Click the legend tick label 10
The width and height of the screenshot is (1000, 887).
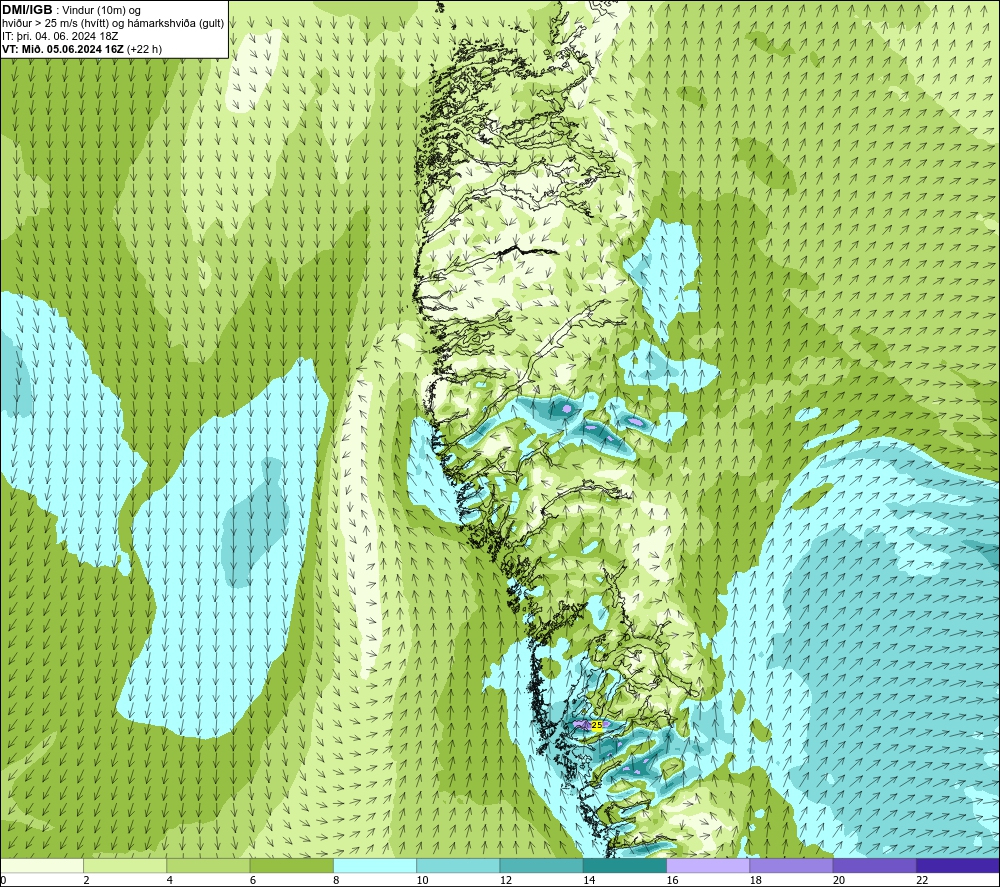pos(422,880)
